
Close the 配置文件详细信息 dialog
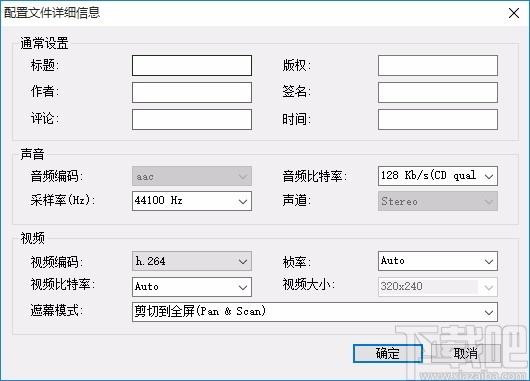click(x=514, y=13)
